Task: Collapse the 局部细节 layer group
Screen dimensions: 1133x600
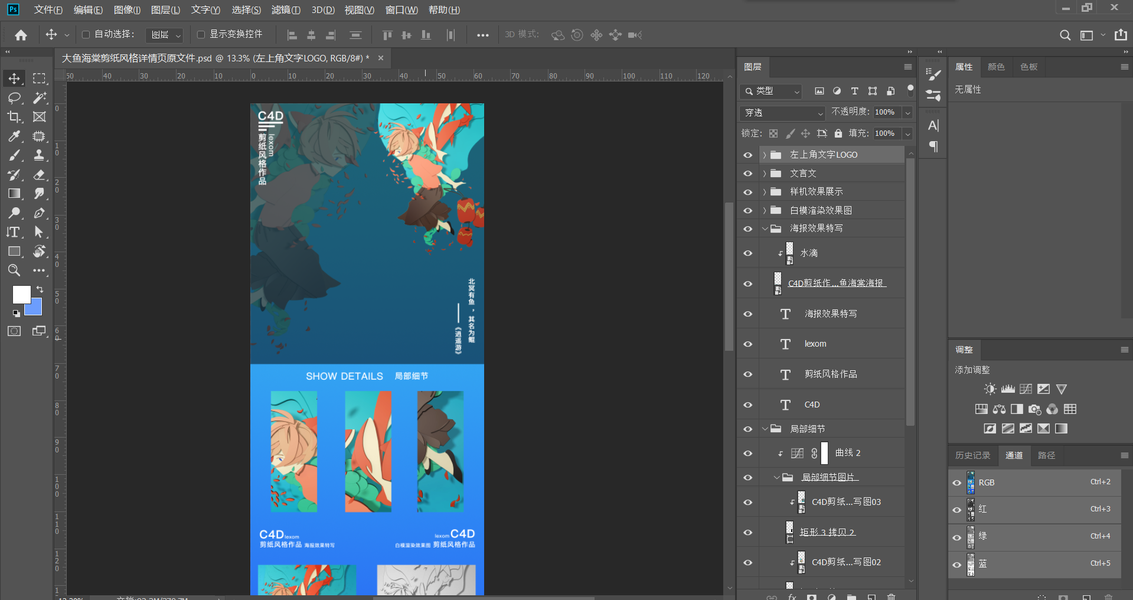Action: tap(764, 429)
